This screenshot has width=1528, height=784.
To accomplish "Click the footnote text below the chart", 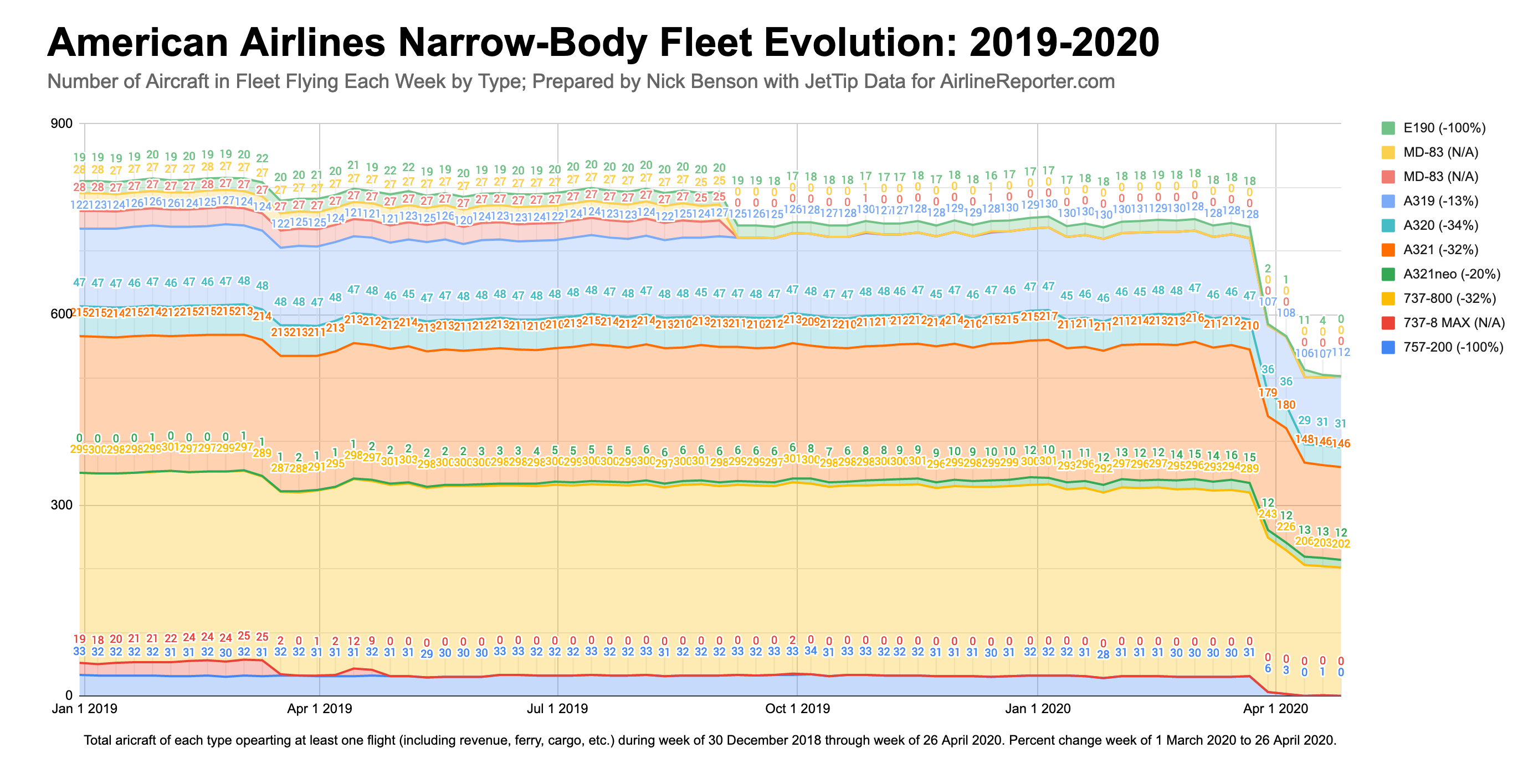I will point(710,740).
